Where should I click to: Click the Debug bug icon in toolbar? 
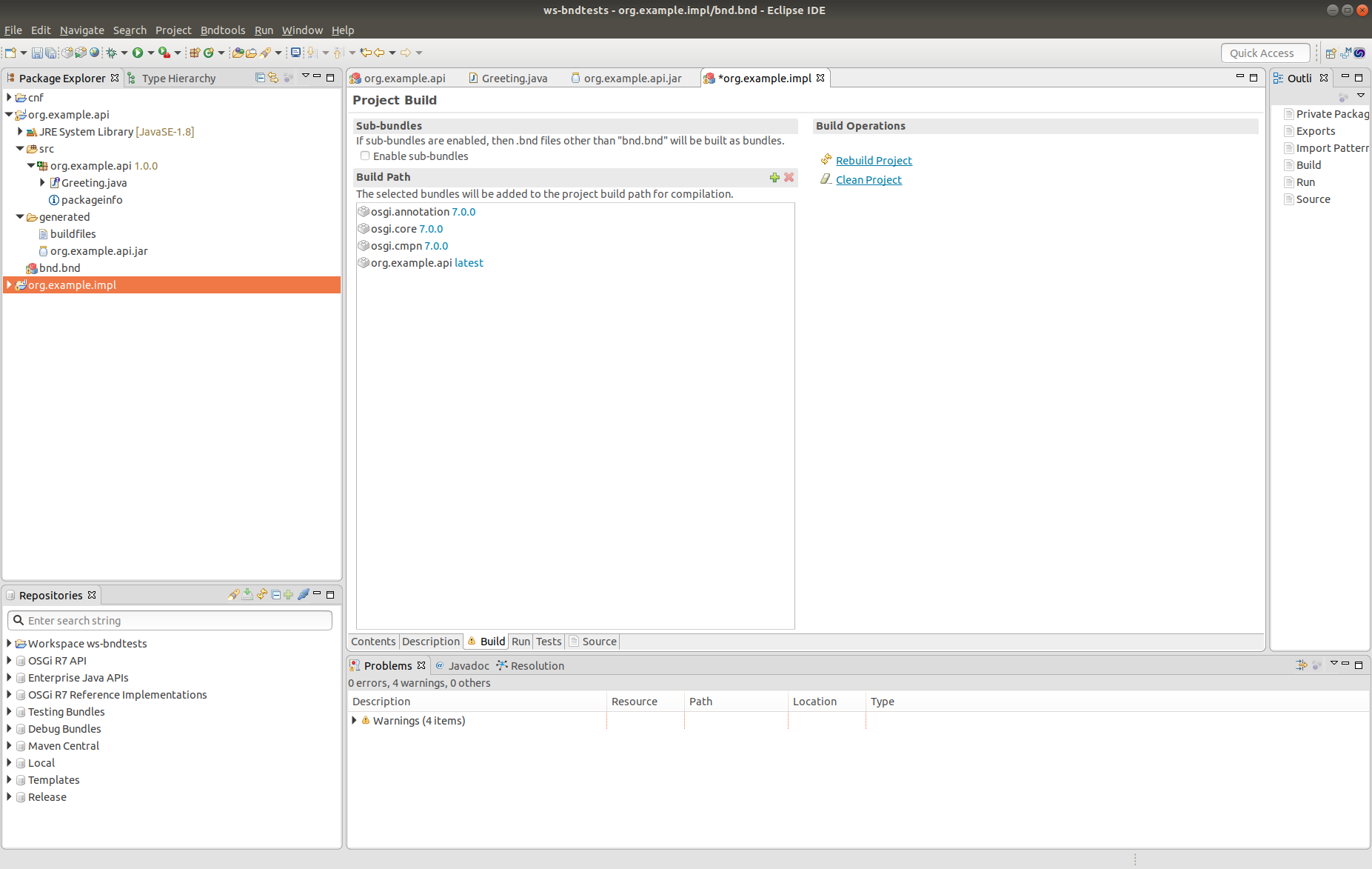(x=112, y=53)
